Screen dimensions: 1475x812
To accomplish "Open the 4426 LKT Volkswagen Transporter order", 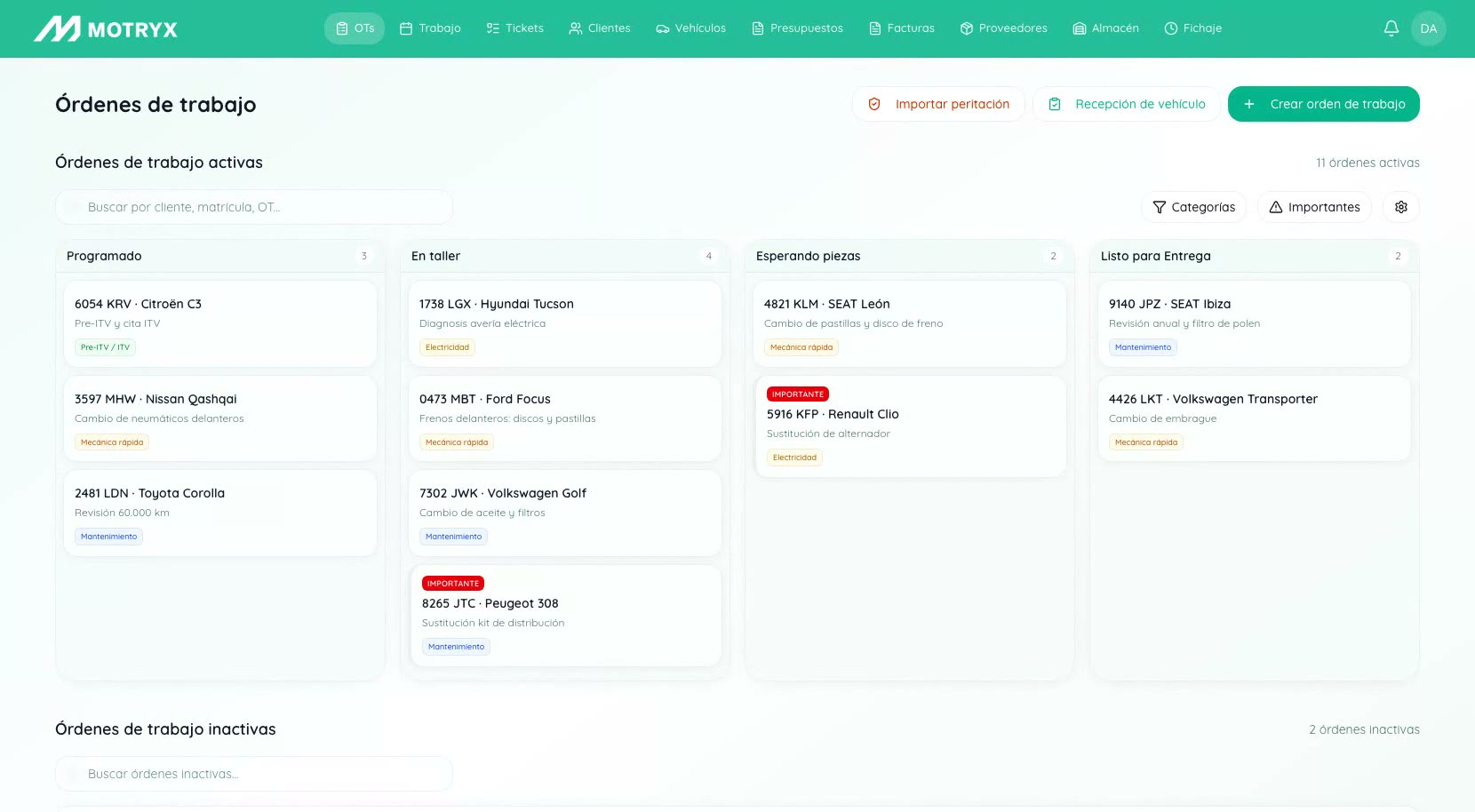I will [x=1255, y=418].
